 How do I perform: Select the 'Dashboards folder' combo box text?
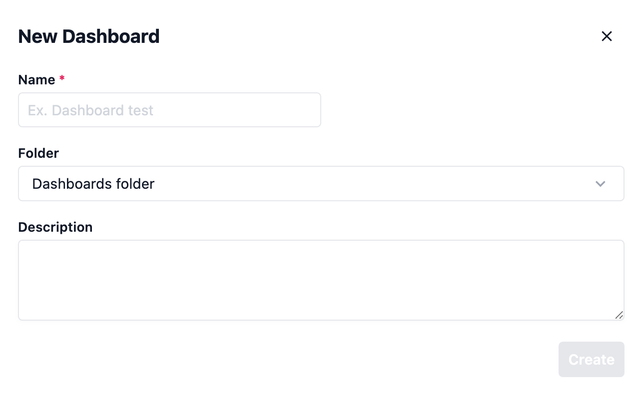[93, 184]
